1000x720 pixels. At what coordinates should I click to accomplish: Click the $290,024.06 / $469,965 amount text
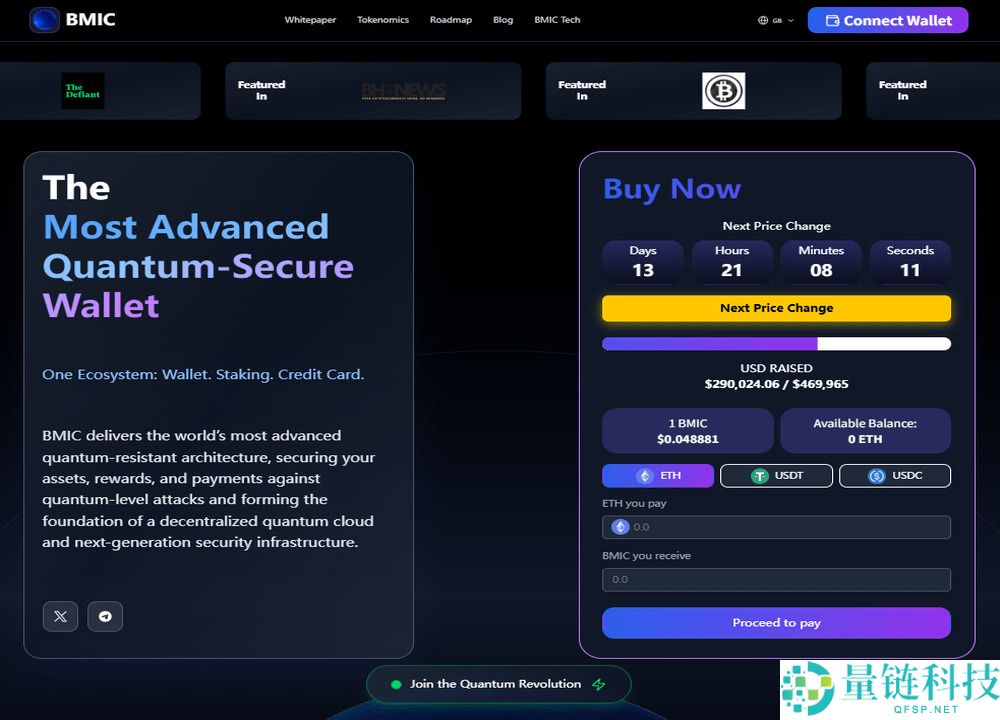(776, 384)
